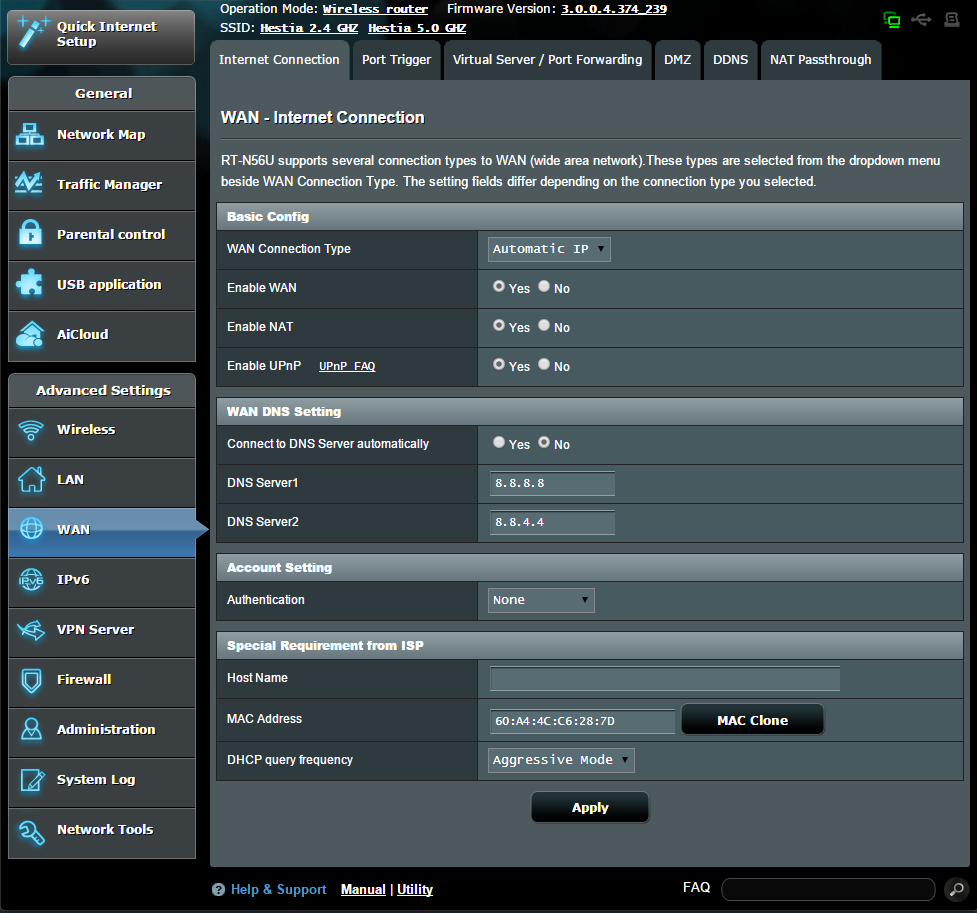The height and width of the screenshot is (913, 977).
Task: Choose No for automatic DNS connection
Action: 544,442
